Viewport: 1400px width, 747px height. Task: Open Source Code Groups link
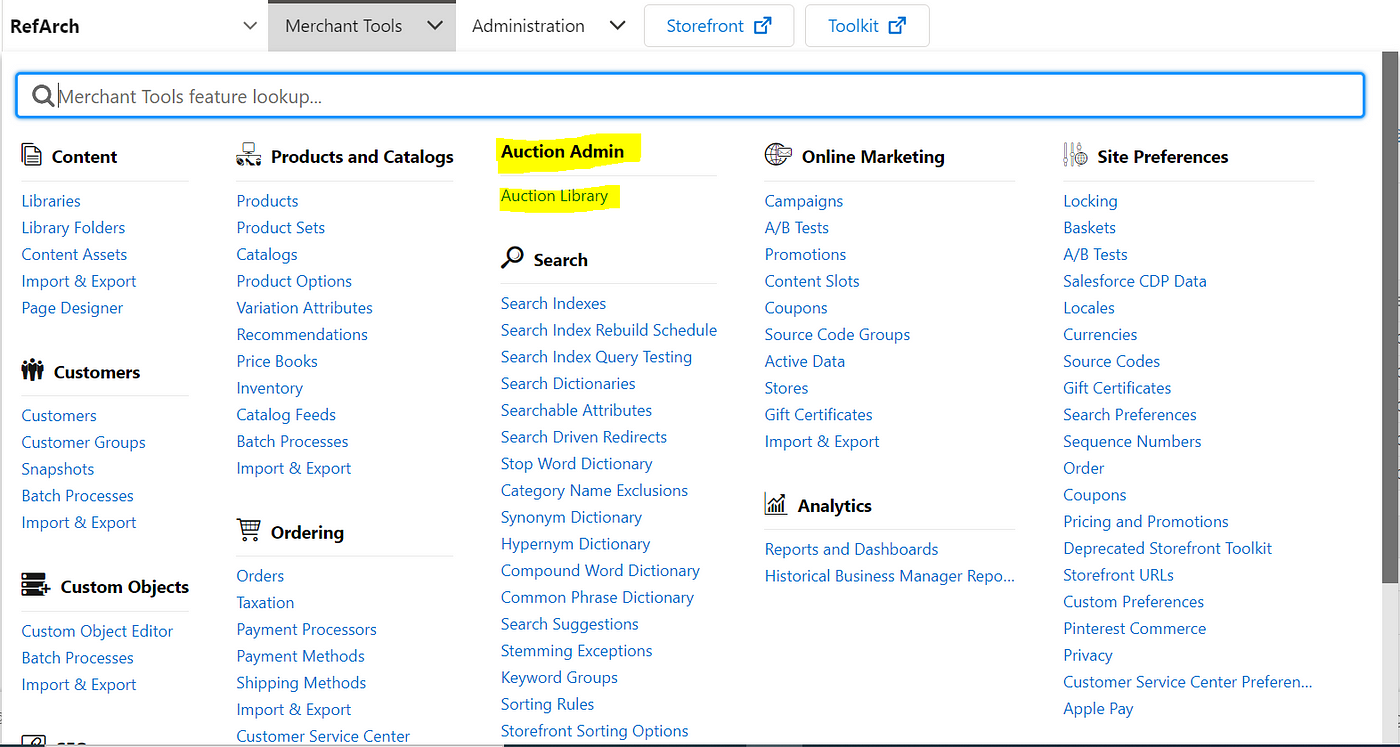click(x=837, y=335)
